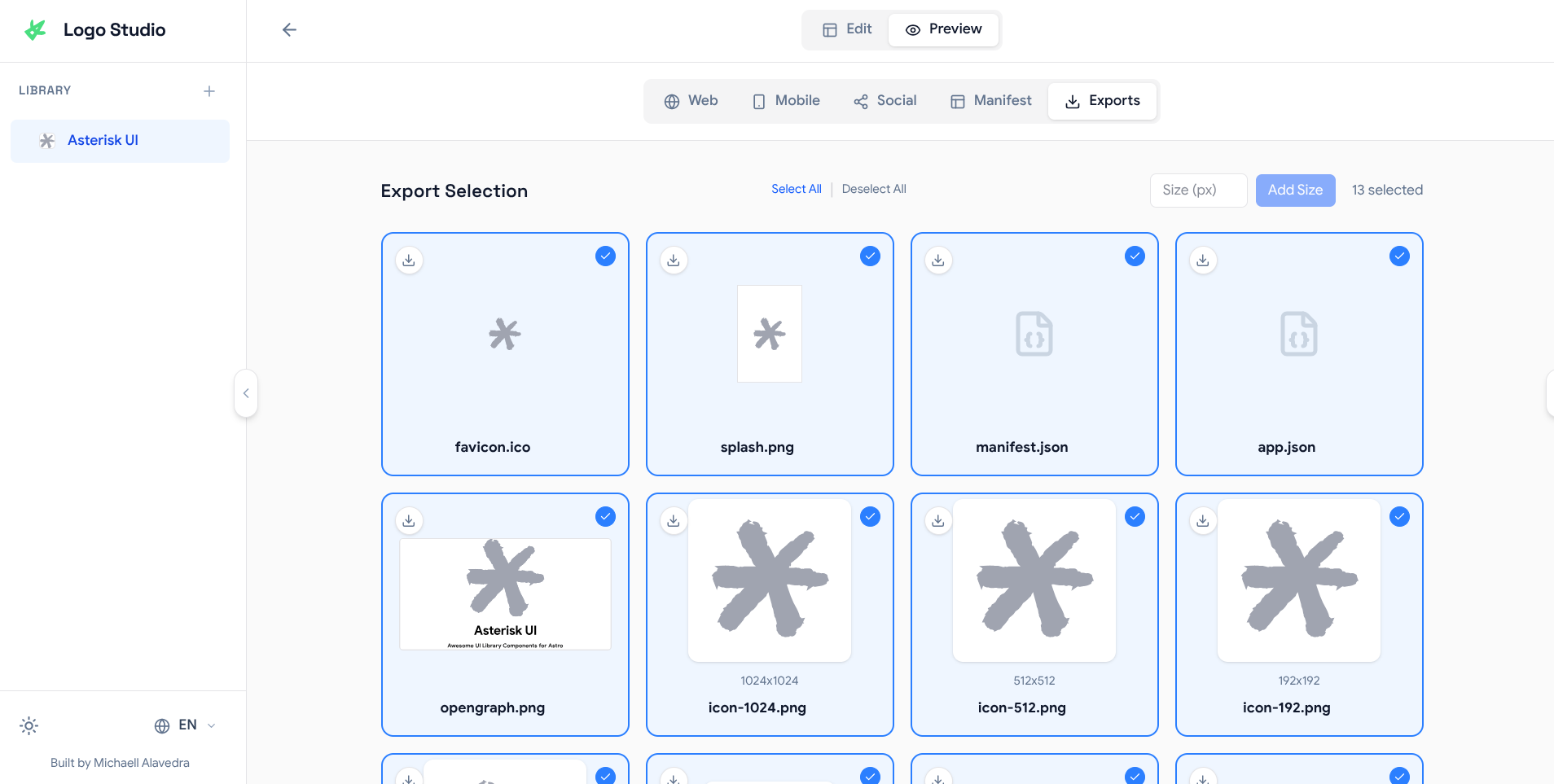This screenshot has width=1554, height=784.
Task: Click the Select All link
Action: coord(796,189)
